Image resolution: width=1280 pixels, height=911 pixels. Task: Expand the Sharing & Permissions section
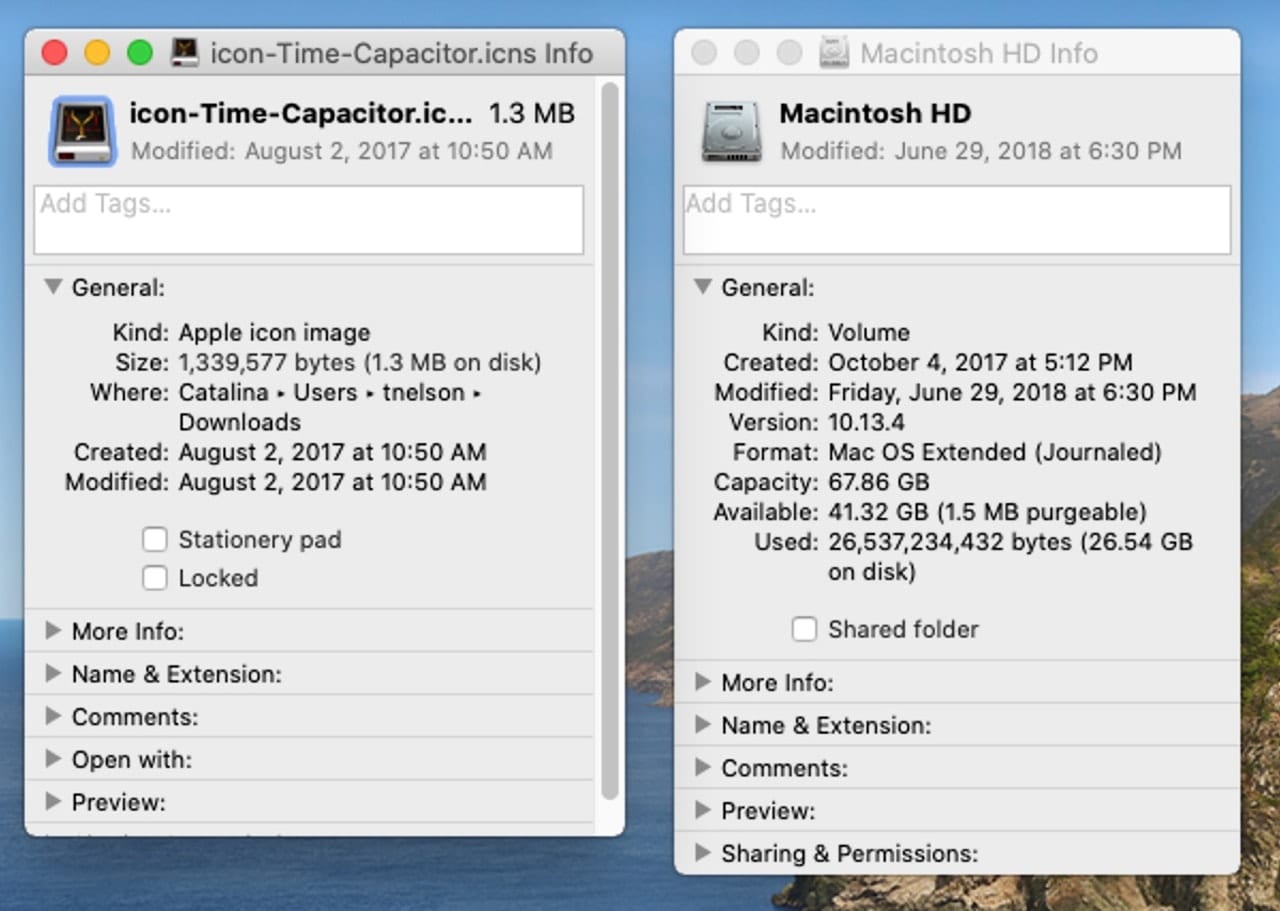tap(703, 853)
